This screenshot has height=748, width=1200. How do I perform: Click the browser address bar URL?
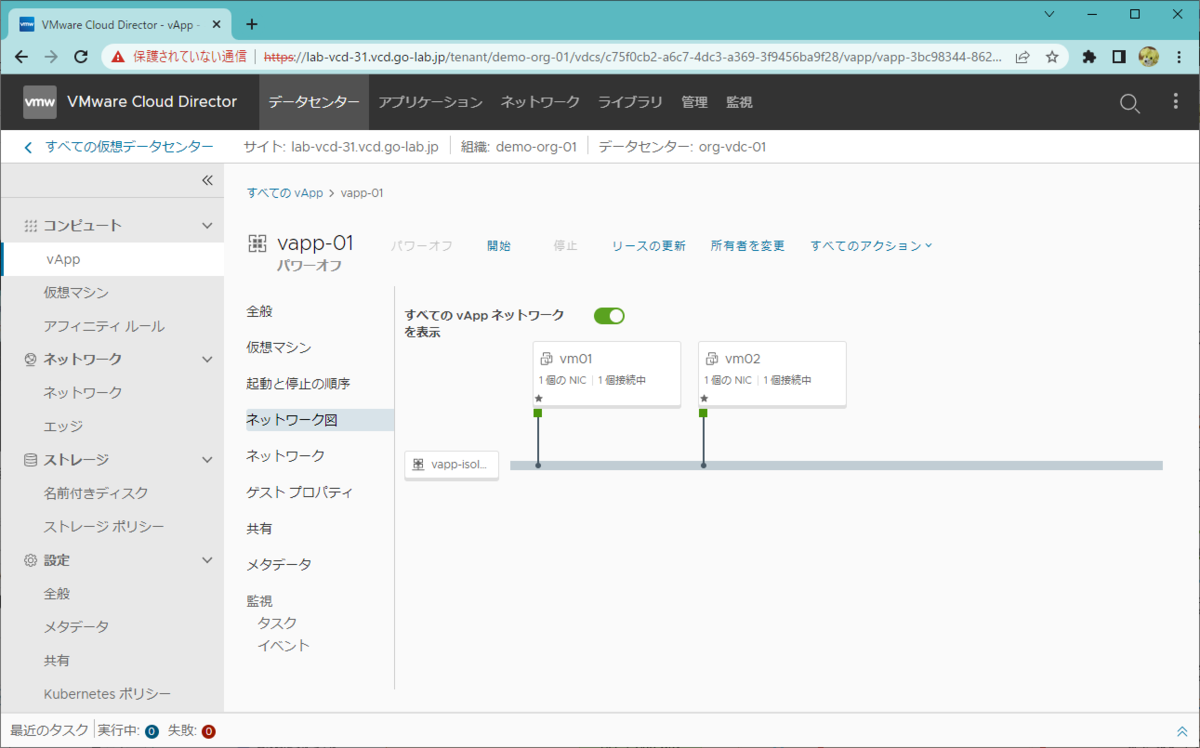tap(632, 57)
